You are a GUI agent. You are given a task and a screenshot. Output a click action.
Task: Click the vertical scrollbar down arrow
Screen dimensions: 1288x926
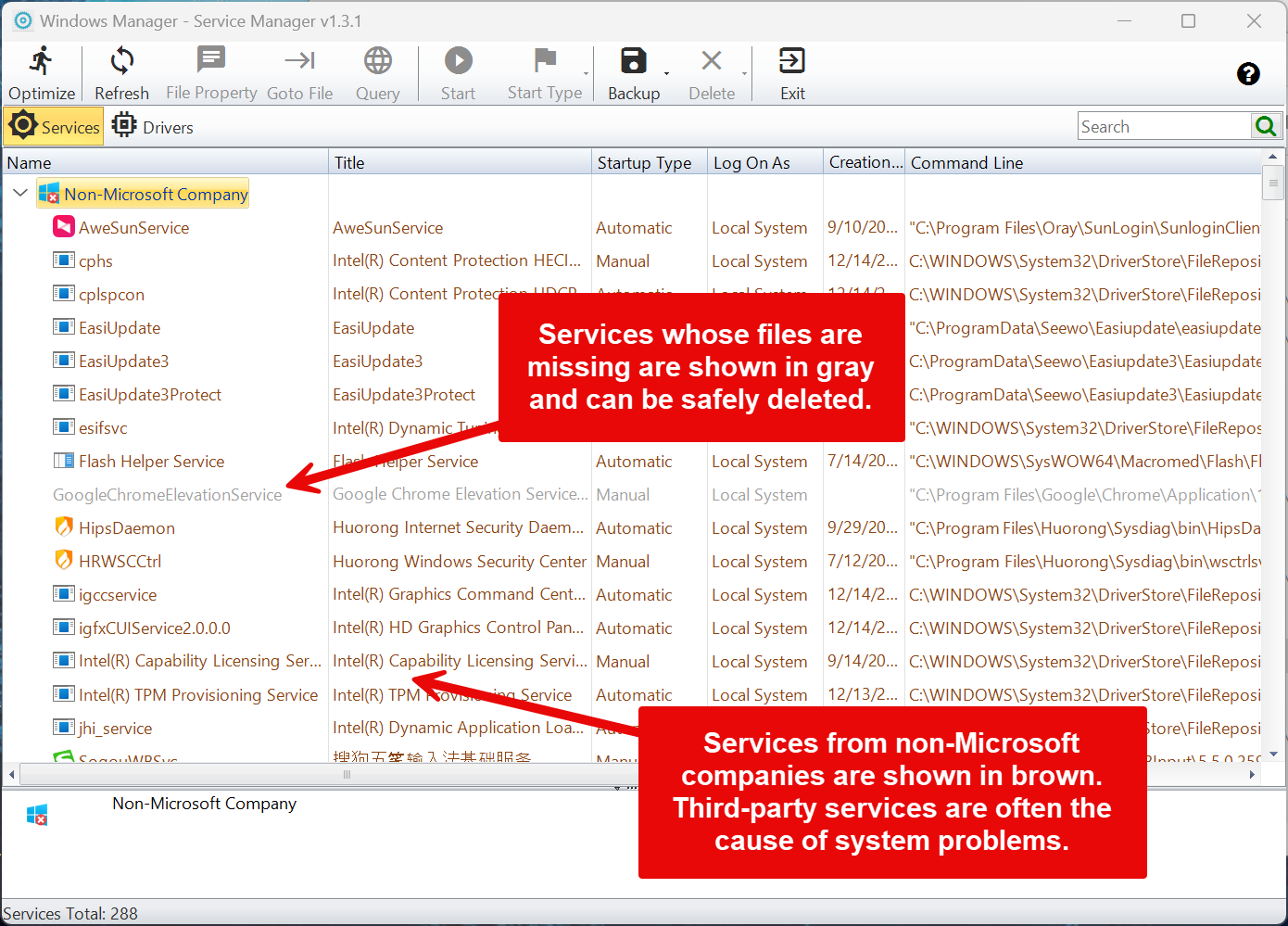click(x=1272, y=754)
